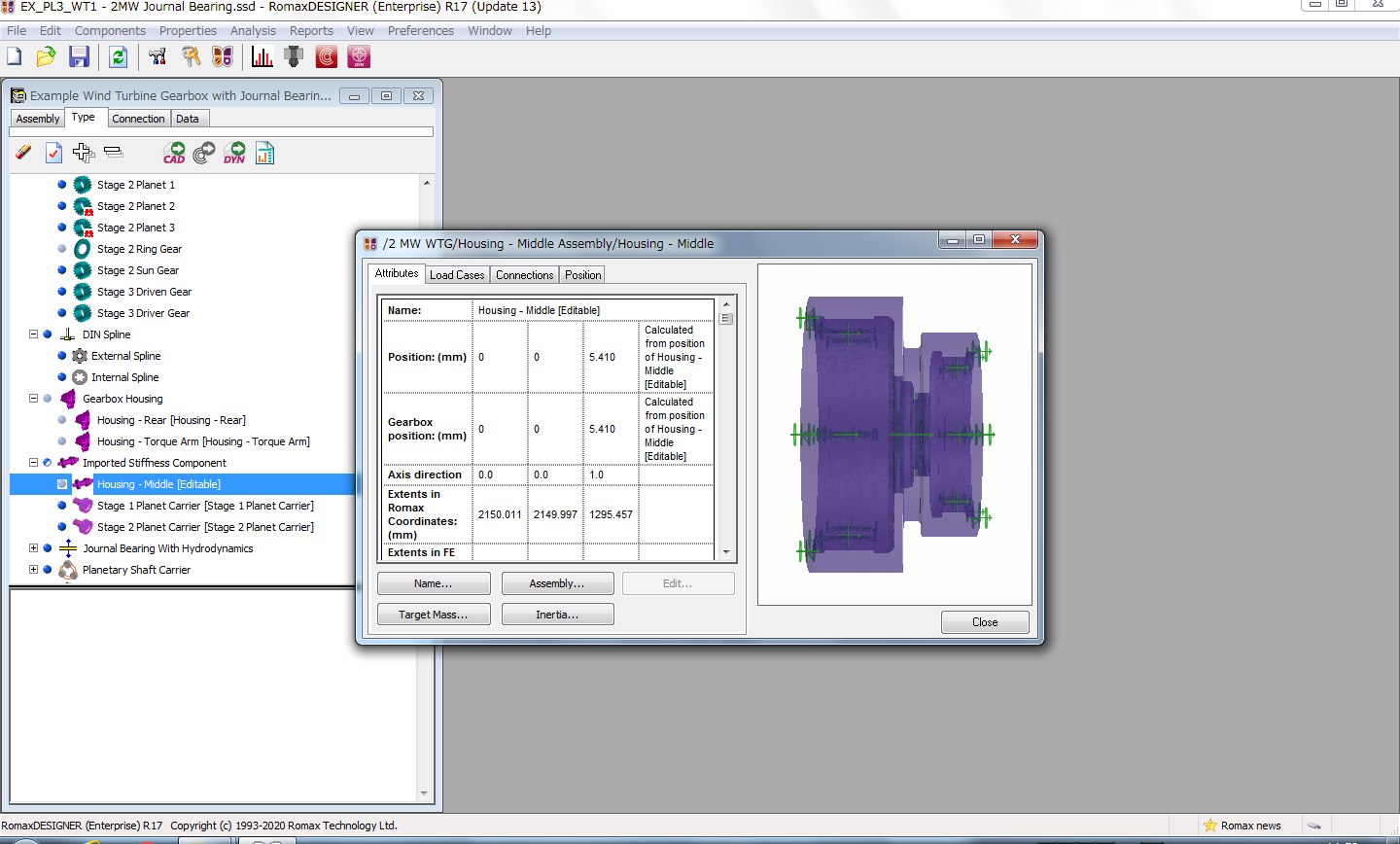Toggle the visibility dot for Stage 3 Driven Gear
This screenshot has height=844, width=1400.
(62, 292)
